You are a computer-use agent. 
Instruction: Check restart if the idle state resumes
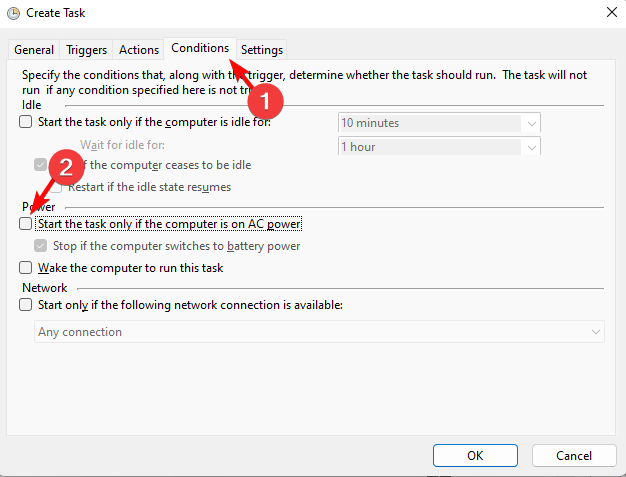point(57,187)
